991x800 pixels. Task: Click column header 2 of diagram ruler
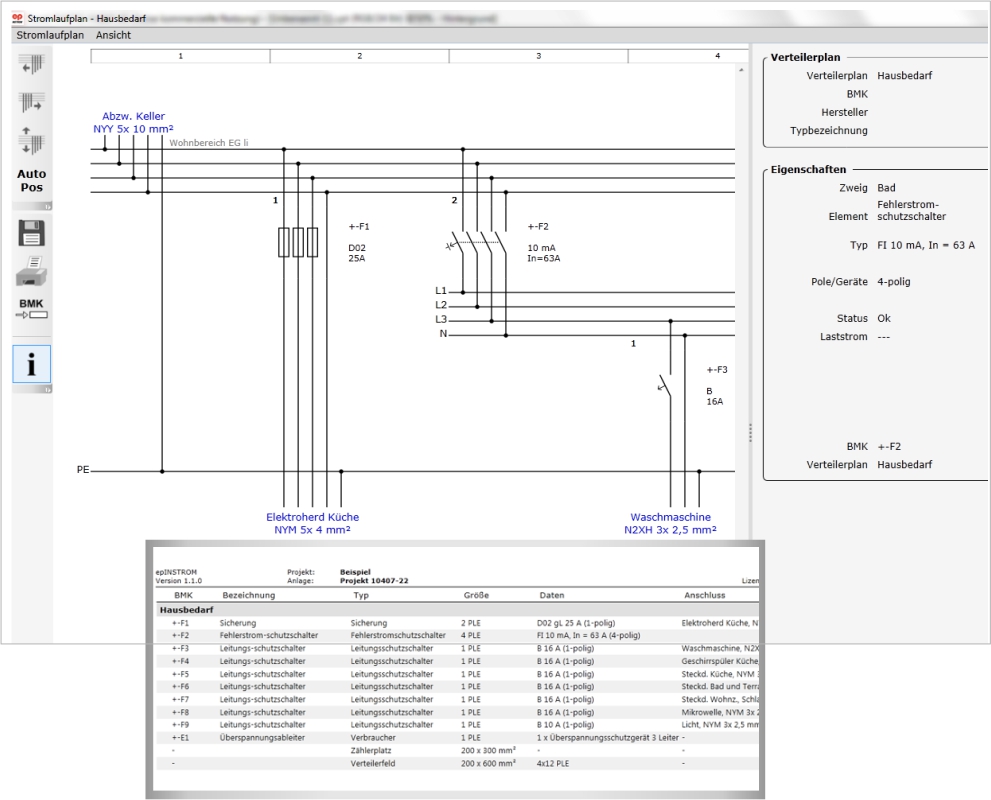(360, 56)
